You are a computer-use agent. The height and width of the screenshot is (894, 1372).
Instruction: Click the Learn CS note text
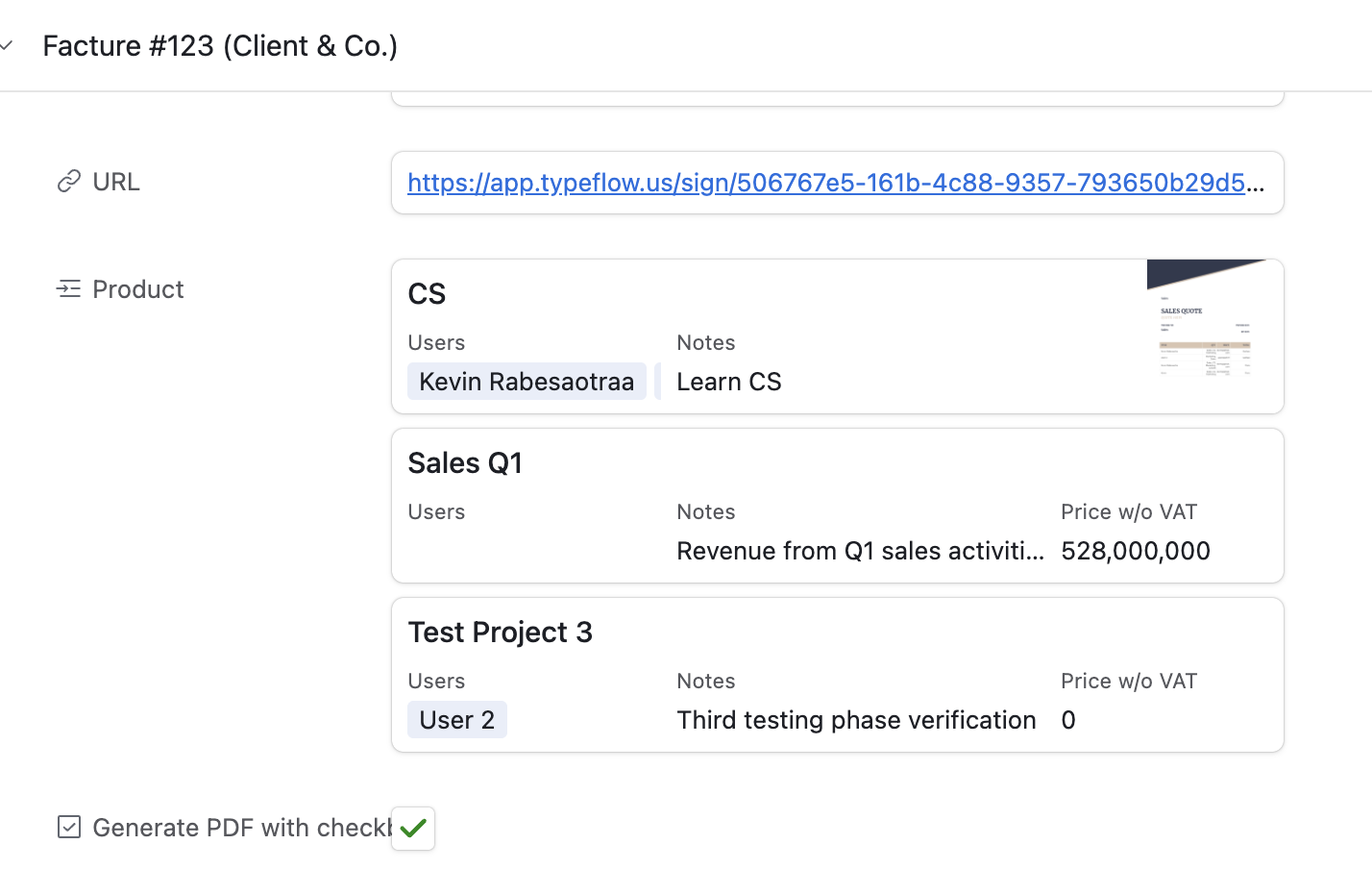click(x=728, y=382)
